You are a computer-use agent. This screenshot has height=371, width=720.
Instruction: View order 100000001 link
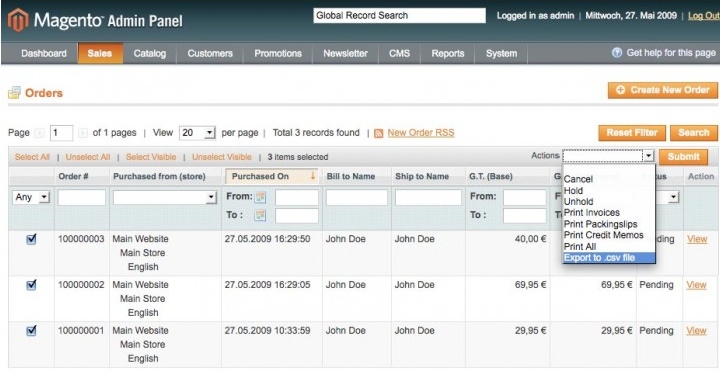[x=697, y=331]
